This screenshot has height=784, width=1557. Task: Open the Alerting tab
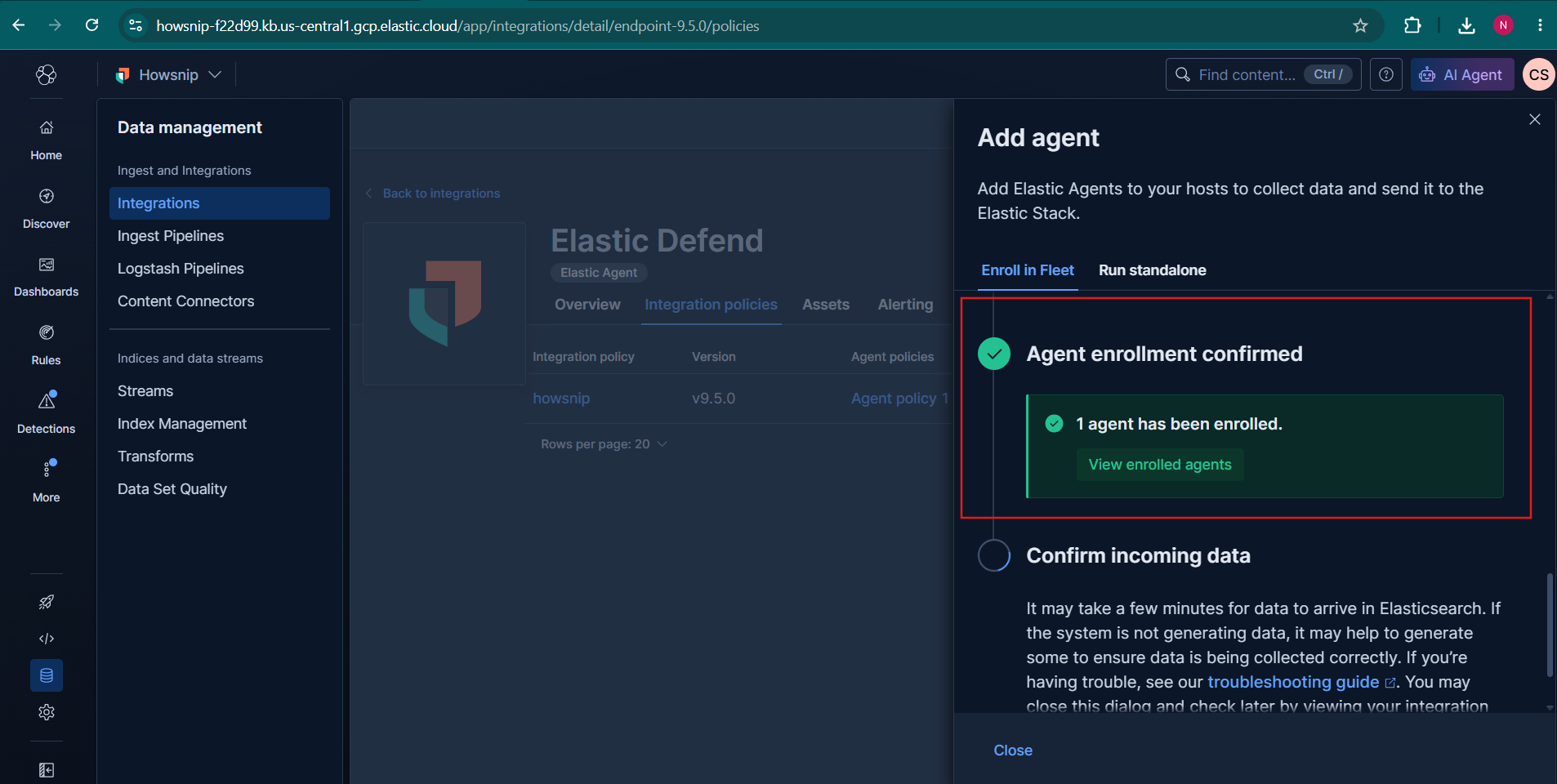click(905, 305)
